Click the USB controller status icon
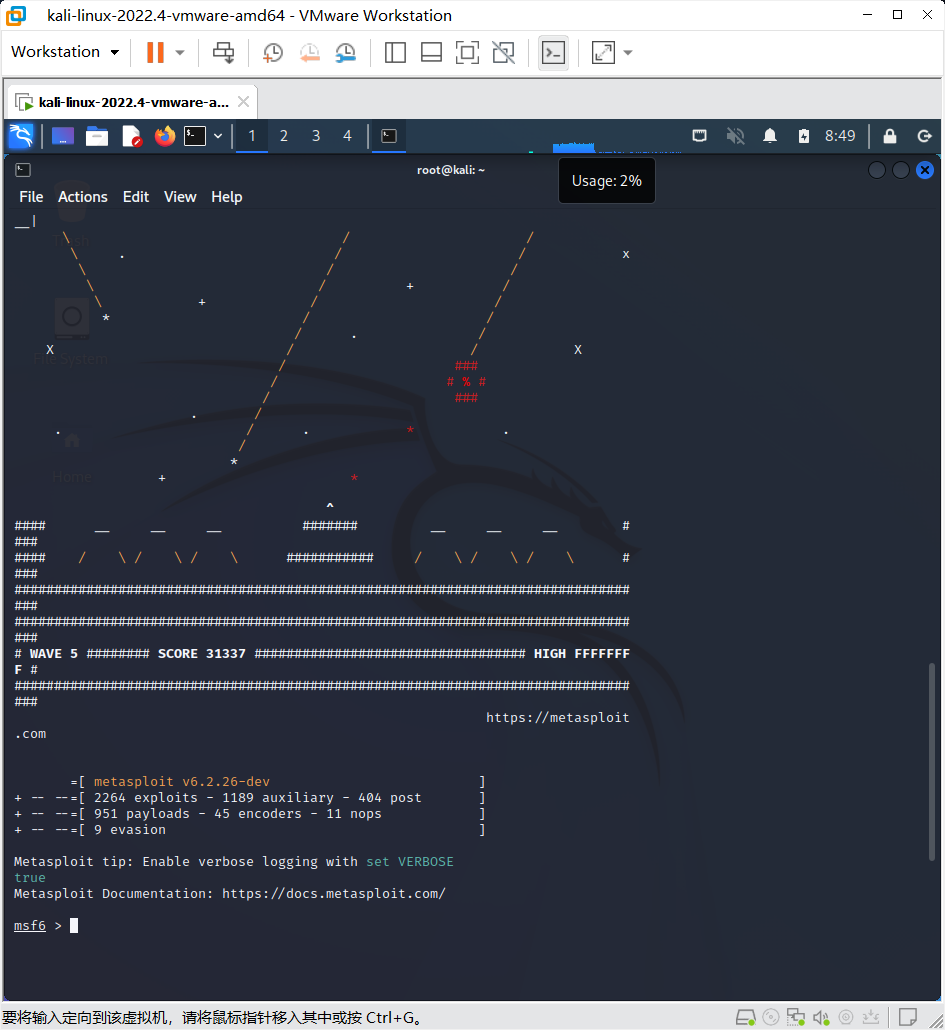 (871, 1018)
